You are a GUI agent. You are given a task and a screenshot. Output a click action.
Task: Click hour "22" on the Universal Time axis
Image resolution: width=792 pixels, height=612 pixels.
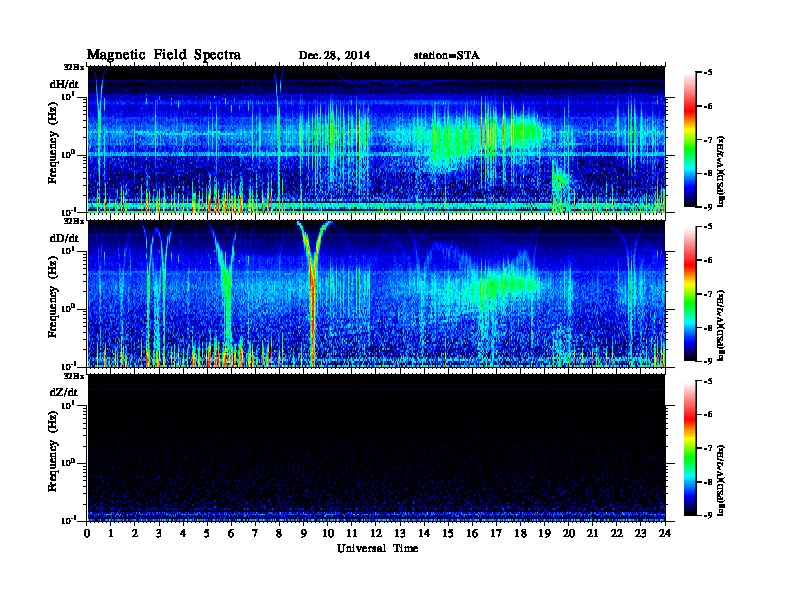[616, 534]
